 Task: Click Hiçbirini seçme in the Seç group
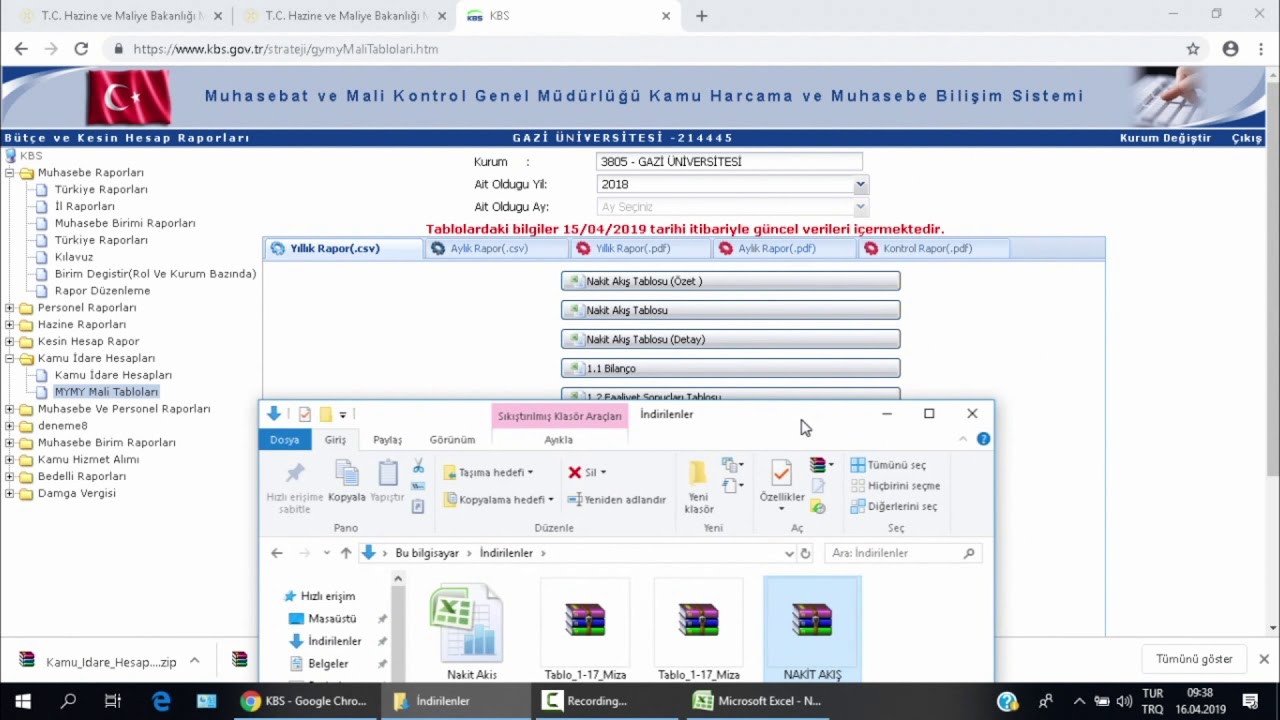895,486
